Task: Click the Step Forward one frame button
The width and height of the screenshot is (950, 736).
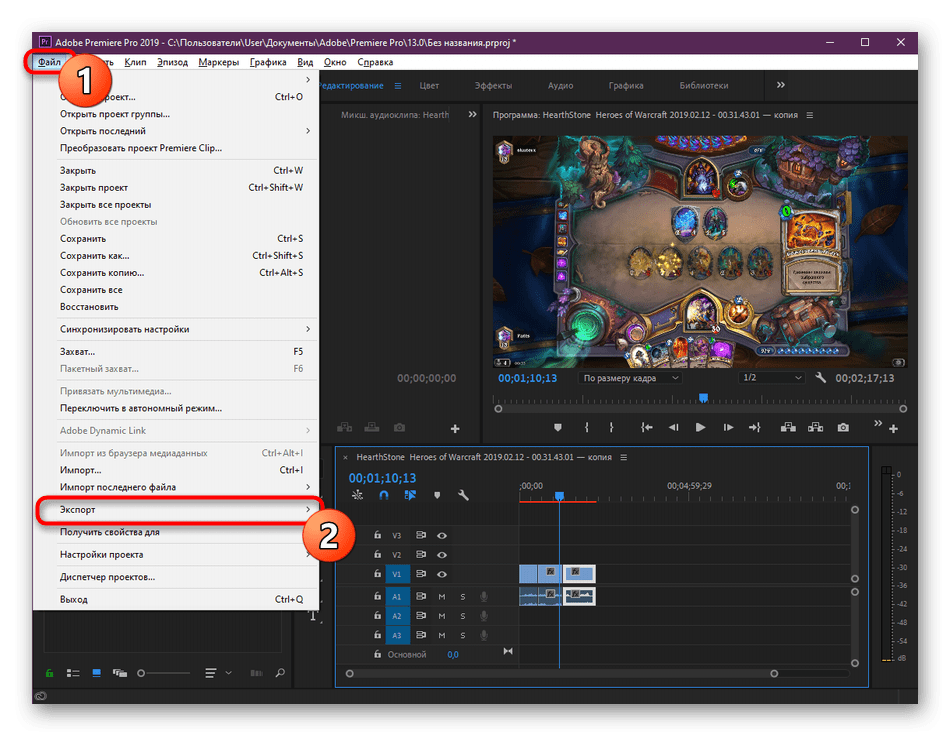Action: point(727,427)
